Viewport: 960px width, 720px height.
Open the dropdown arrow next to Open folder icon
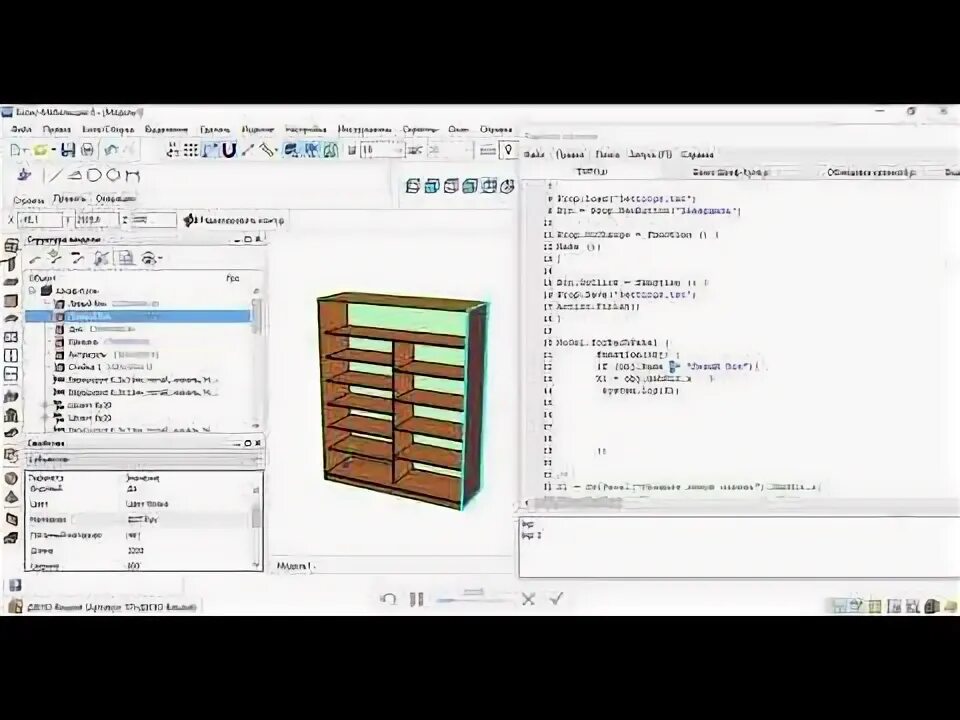(54, 151)
